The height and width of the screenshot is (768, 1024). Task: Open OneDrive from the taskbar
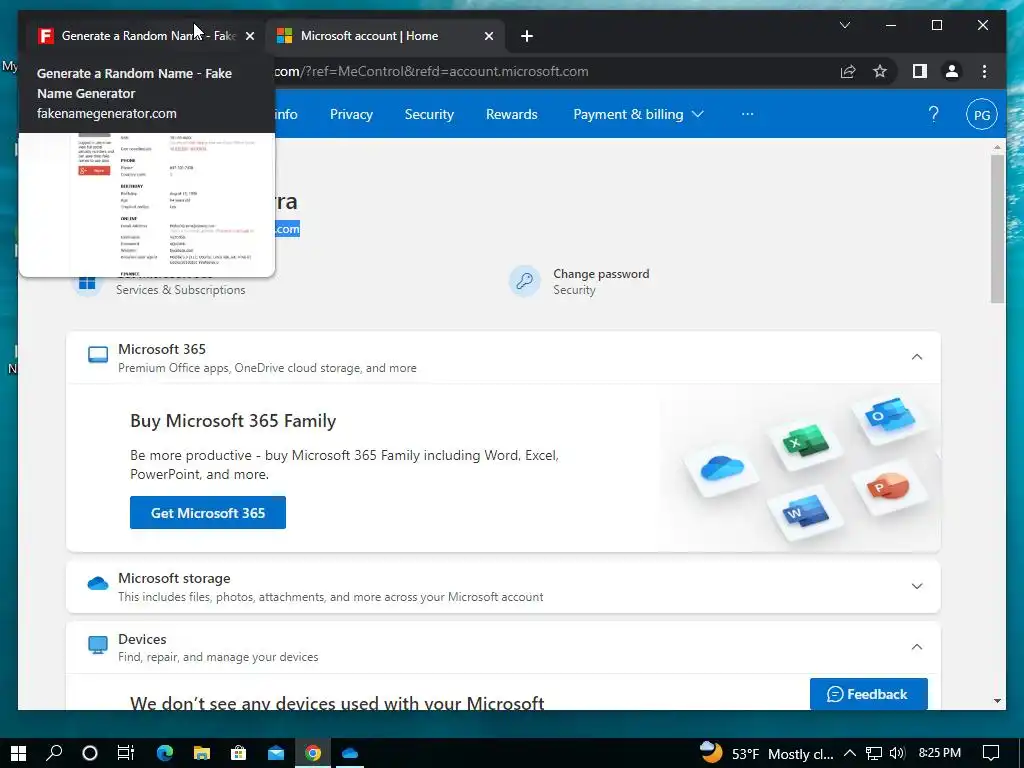point(350,753)
